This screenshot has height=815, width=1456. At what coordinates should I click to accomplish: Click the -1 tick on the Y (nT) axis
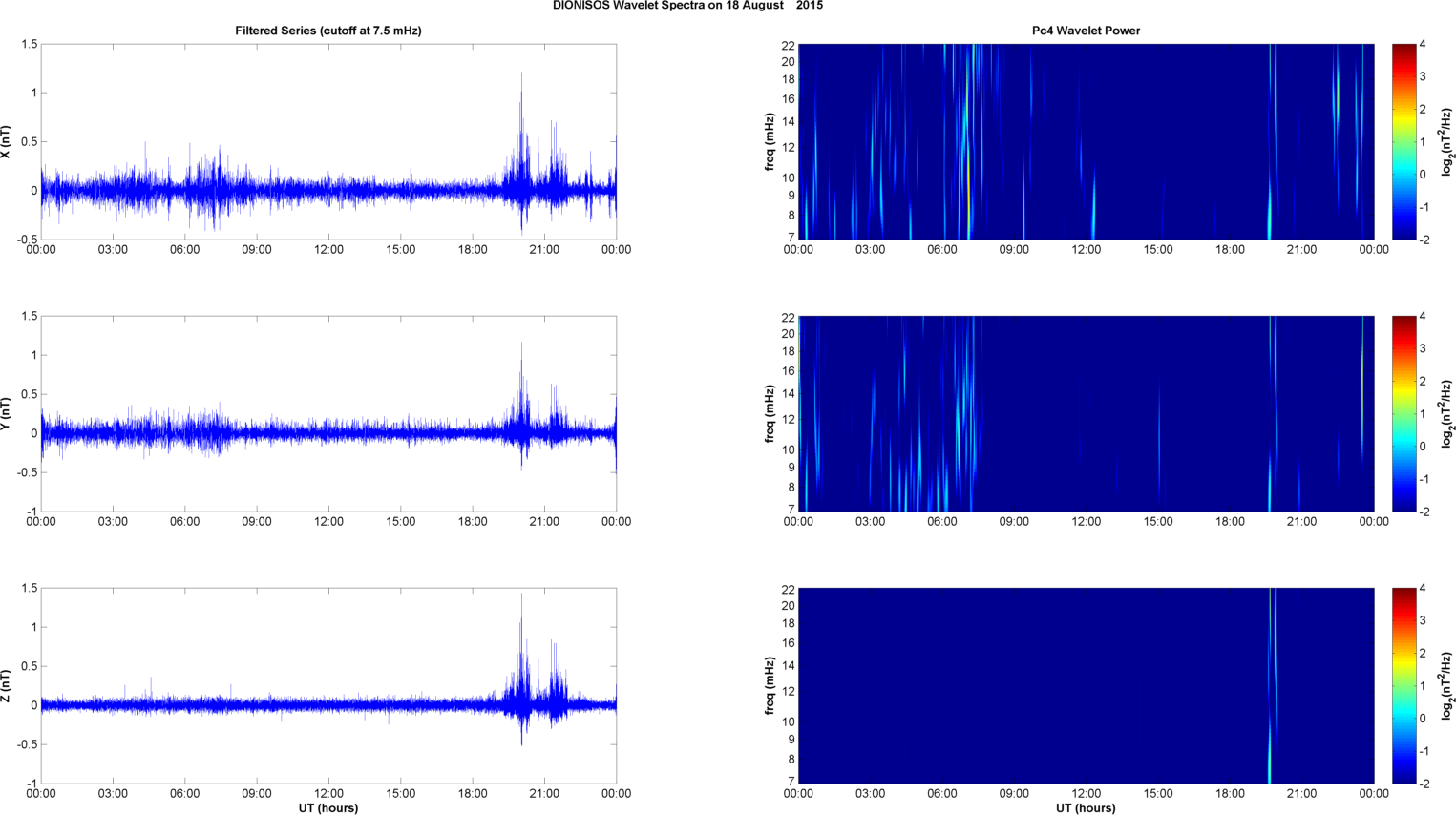(32, 512)
